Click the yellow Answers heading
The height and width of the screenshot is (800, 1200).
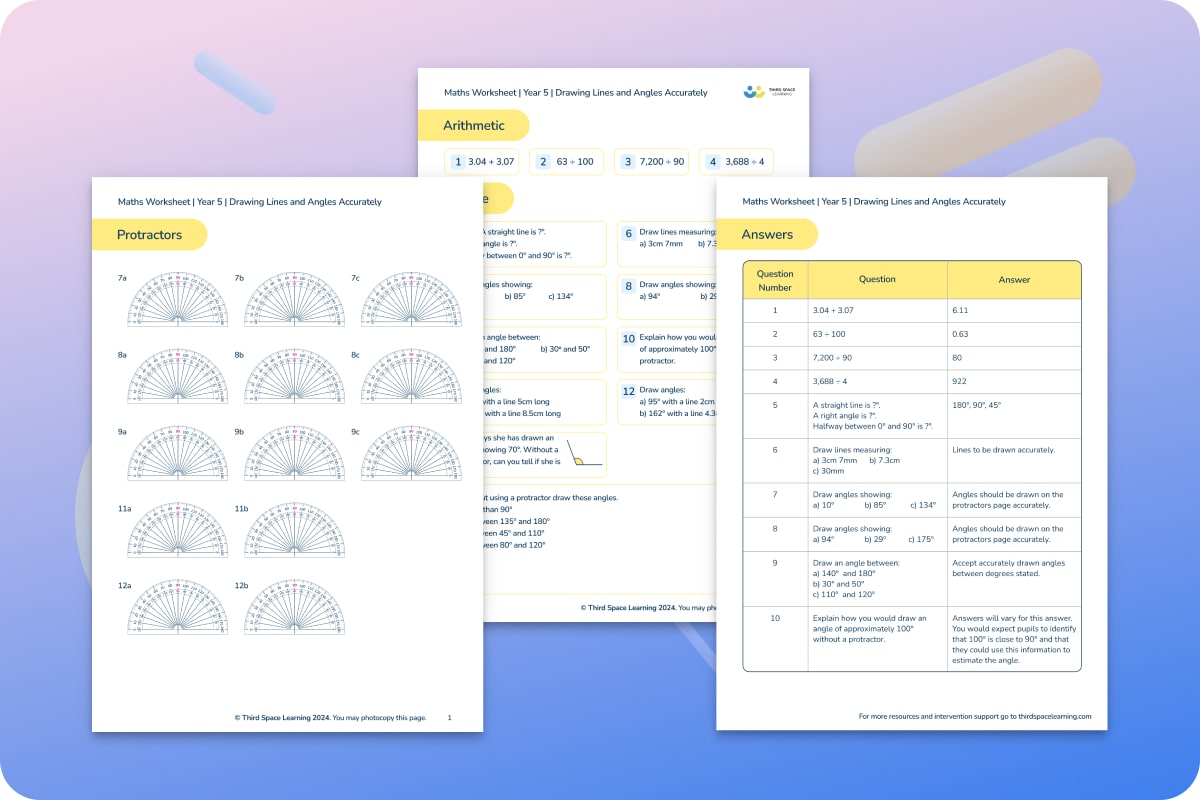tap(767, 234)
